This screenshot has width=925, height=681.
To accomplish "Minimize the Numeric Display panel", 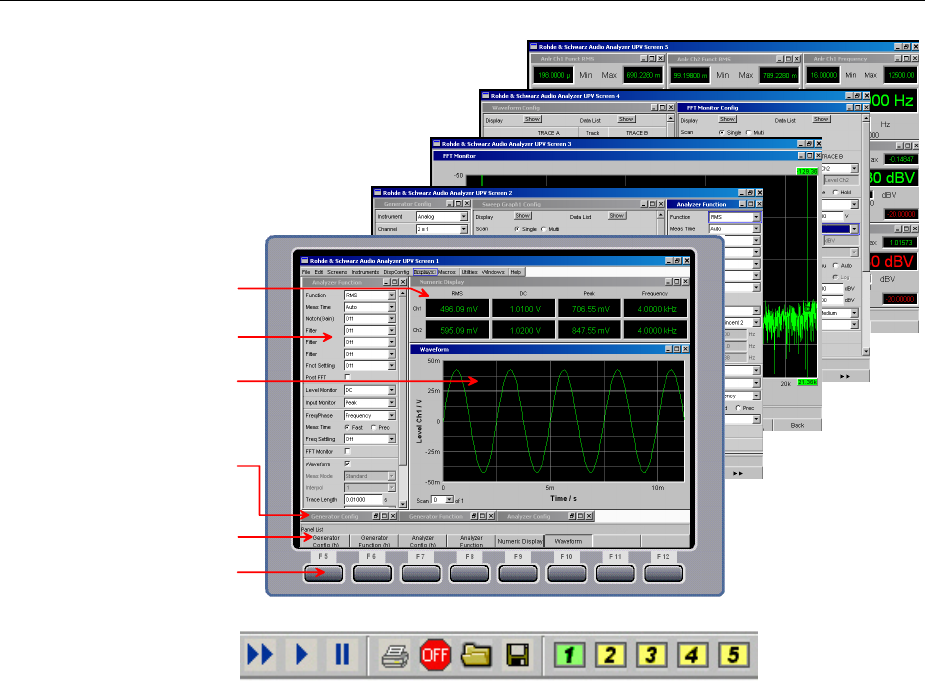I will tap(668, 282).
